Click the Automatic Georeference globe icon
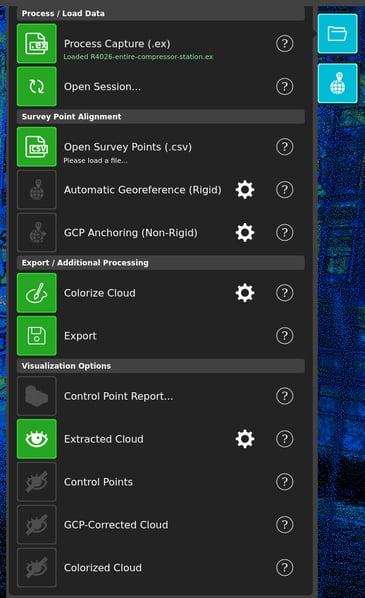This screenshot has width=365, height=598. [37, 190]
